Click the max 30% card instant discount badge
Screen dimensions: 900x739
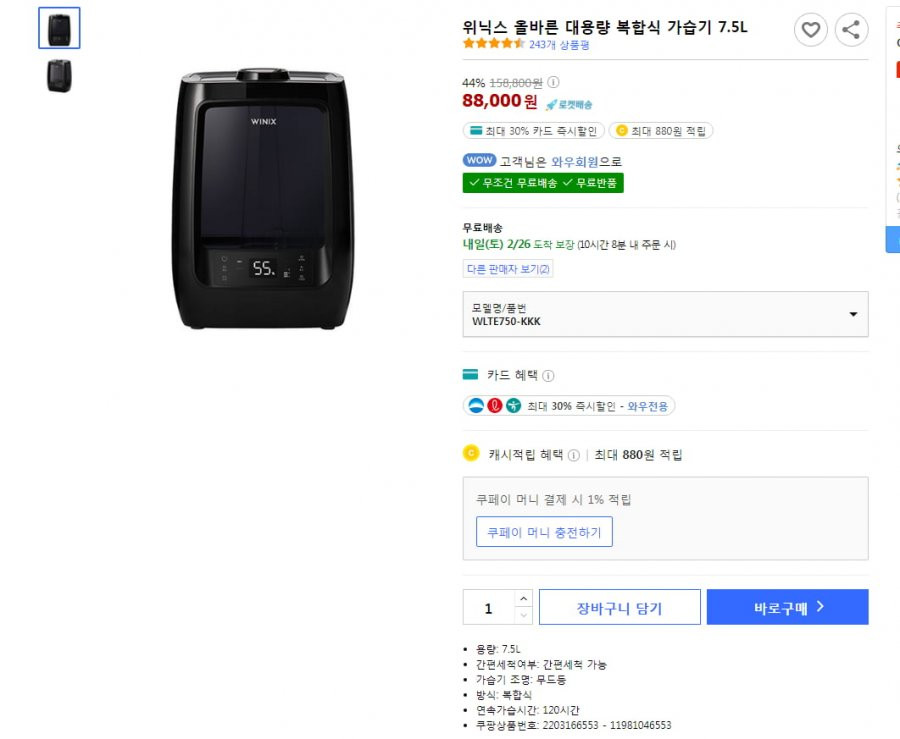tap(534, 131)
